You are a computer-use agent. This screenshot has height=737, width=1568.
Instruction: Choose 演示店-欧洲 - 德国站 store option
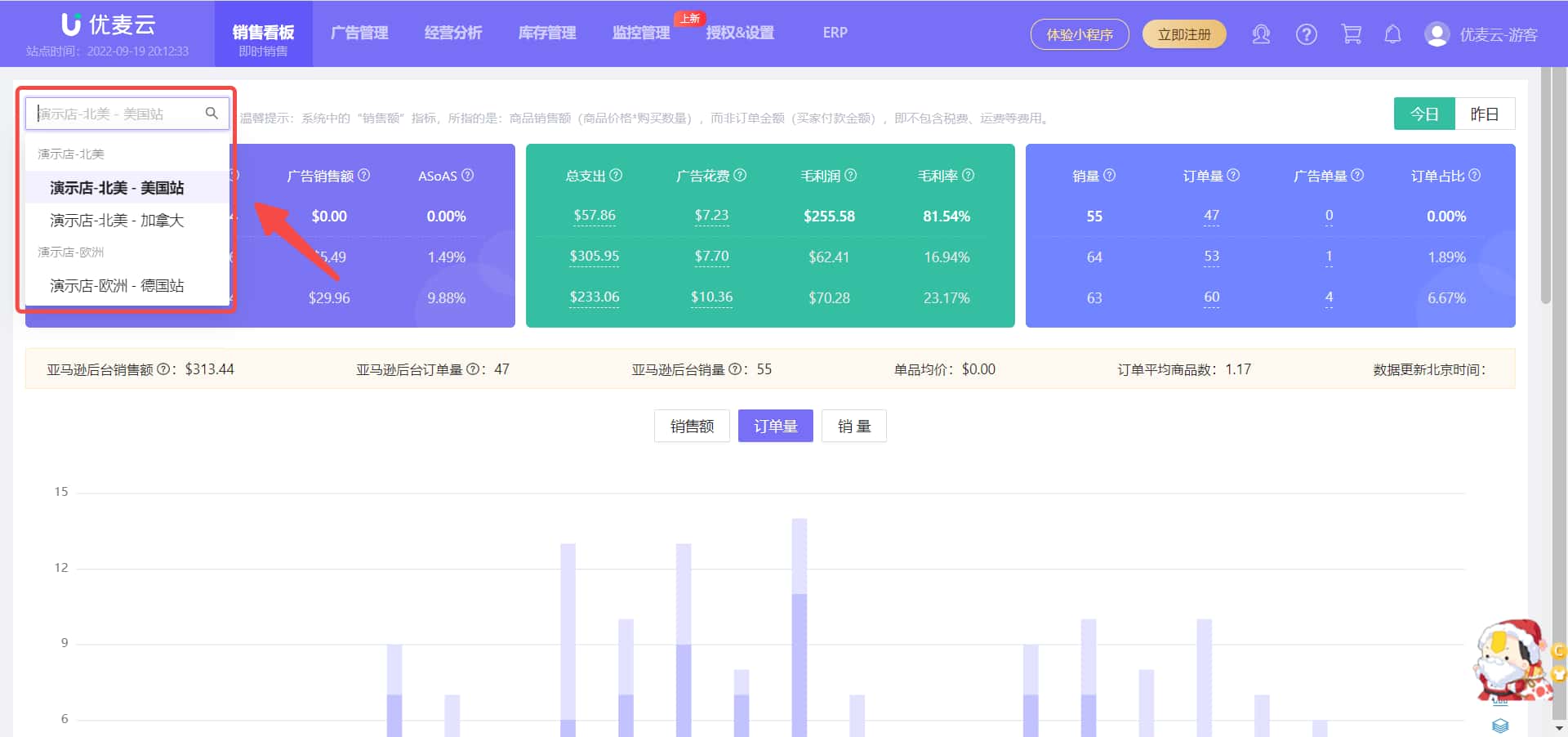point(118,285)
